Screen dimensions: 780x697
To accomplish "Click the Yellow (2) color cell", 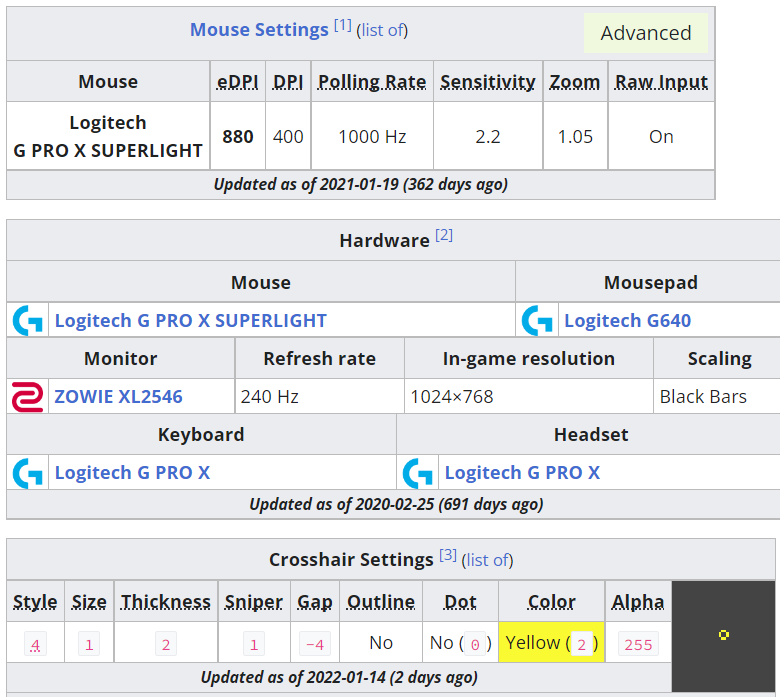I will point(552,643).
